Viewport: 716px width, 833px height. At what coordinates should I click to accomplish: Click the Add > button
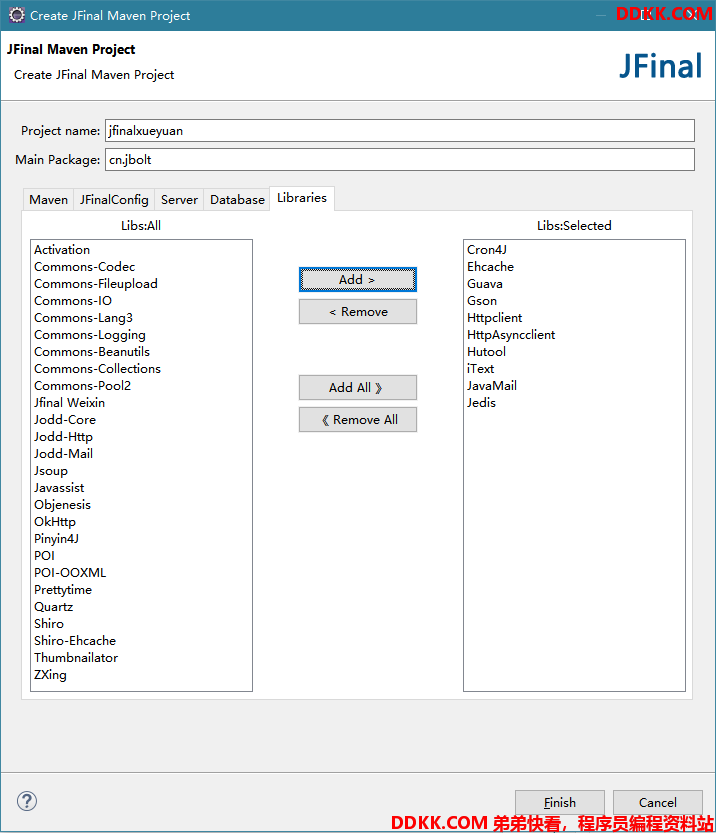coord(357,279)
